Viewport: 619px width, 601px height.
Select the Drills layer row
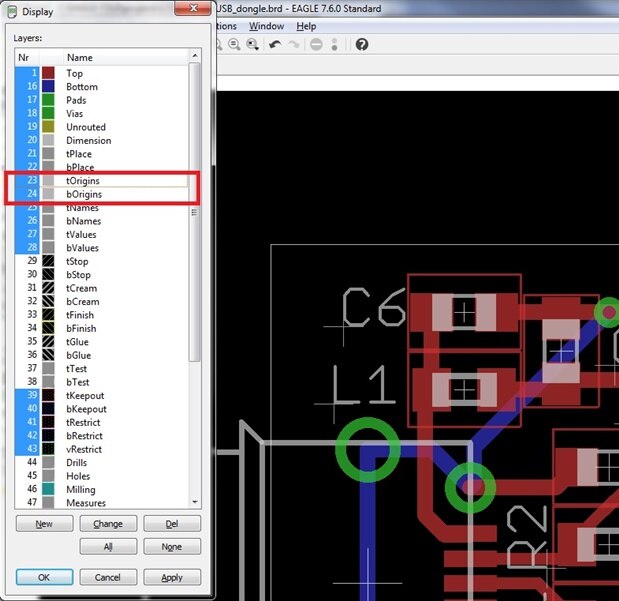pyautogui.click(x=102, y=462)
